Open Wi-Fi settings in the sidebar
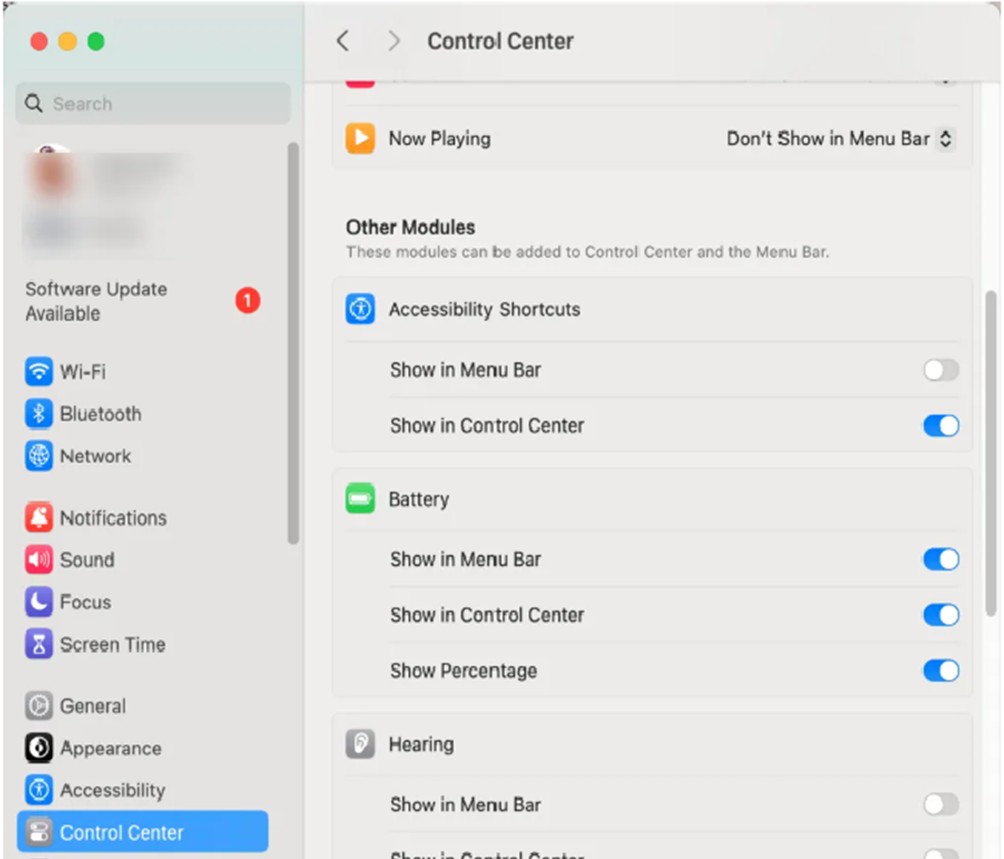 tap(38, 371)
